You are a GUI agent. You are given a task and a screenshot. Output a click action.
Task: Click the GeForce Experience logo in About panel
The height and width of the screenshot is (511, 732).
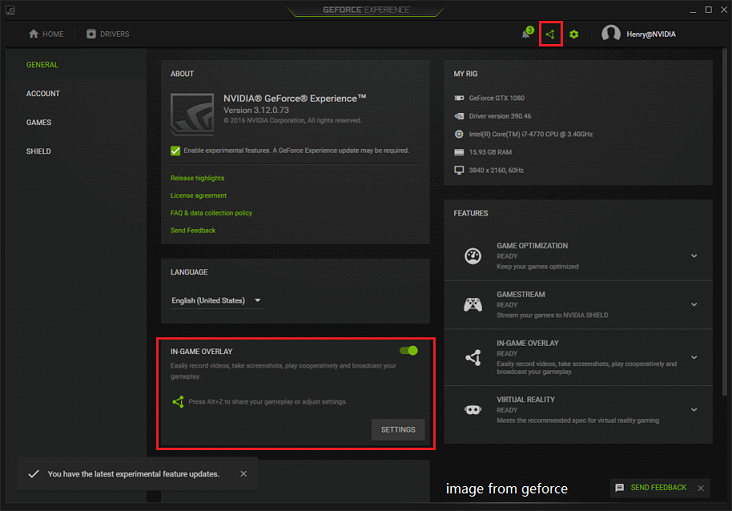[x=192, y=114]
